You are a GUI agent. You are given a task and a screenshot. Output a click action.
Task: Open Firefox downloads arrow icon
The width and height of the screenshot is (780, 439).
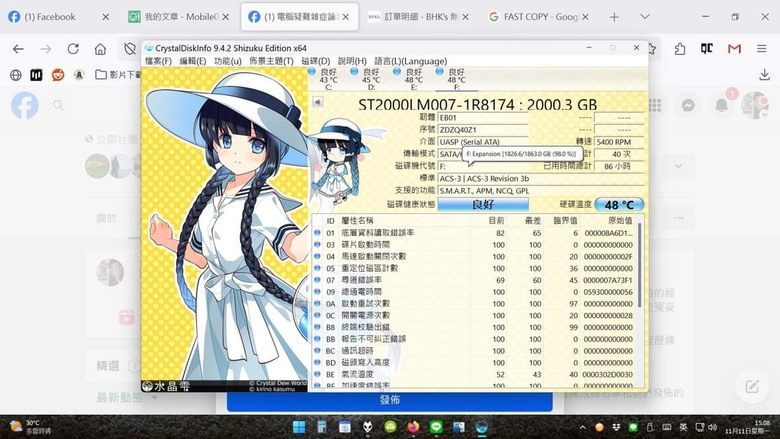pos(765,75)
